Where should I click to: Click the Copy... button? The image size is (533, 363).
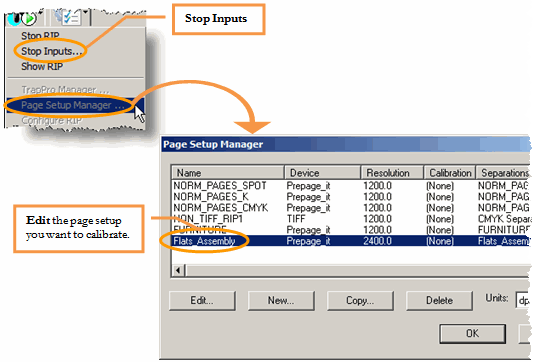(x=360, y=300)
